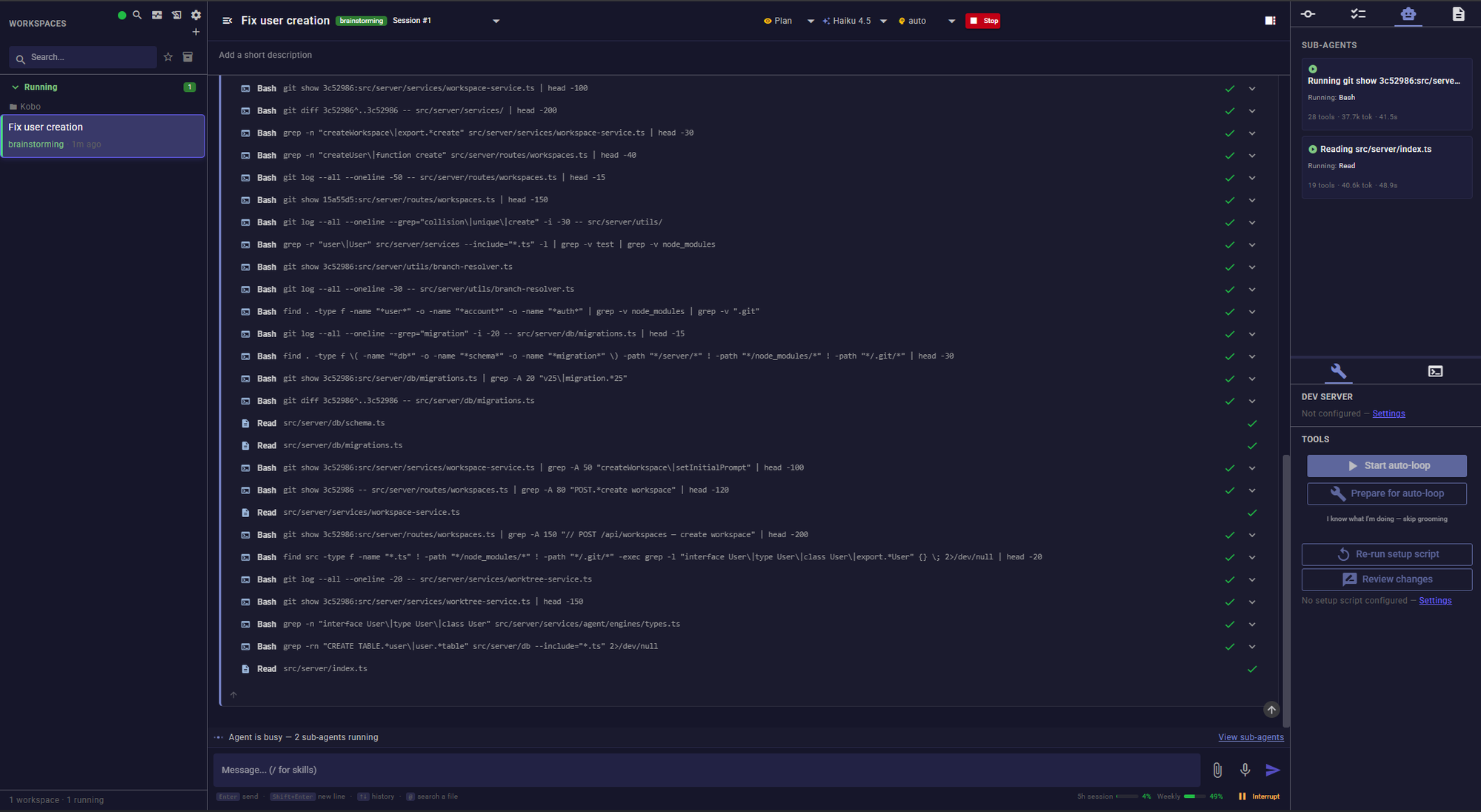The image size is (1481, 812).
Task: Jump to top with round arrow button
Action: [1271, 710]
